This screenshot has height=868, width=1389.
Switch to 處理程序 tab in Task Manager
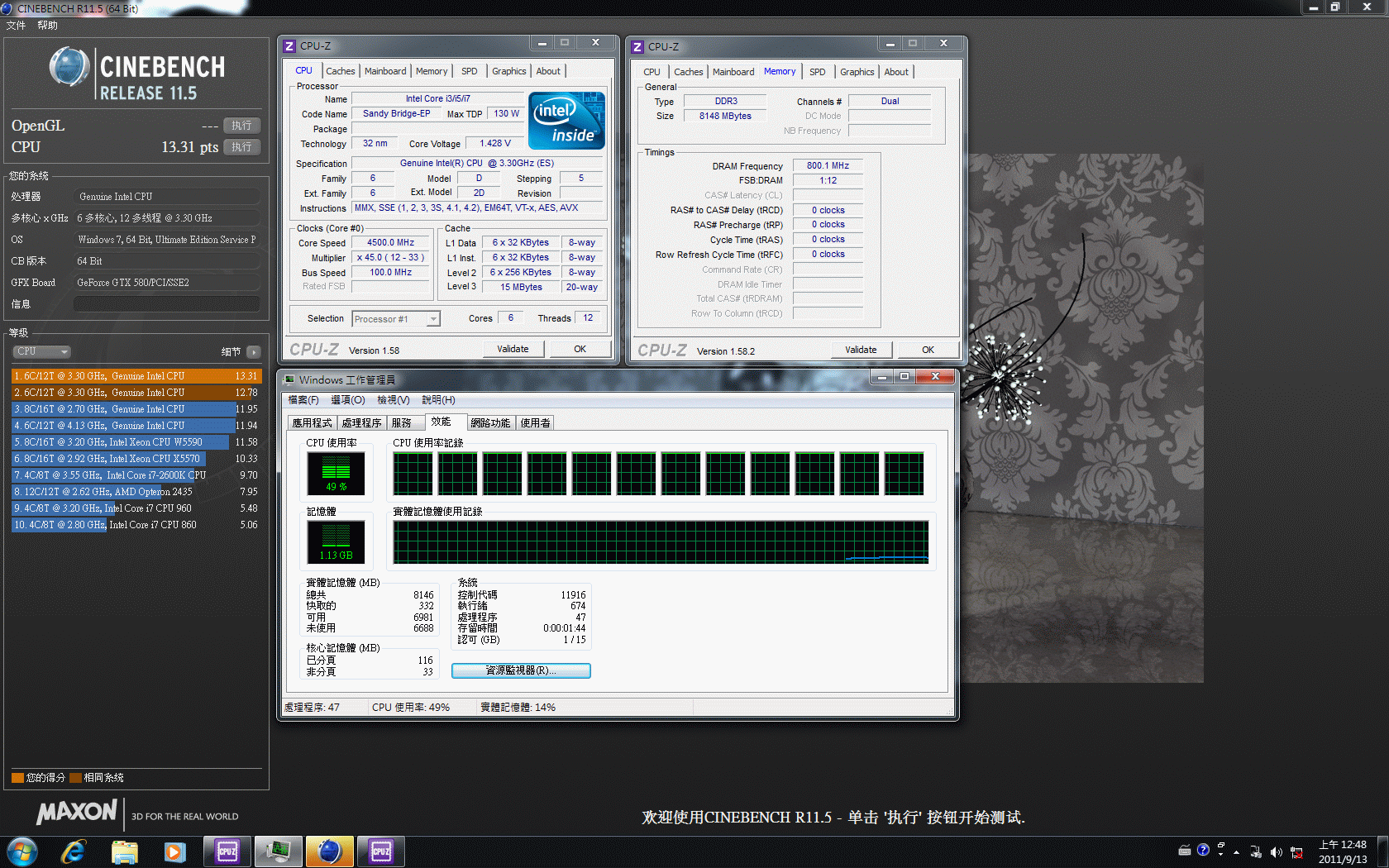pyautogui.click(x=362, y=422)
